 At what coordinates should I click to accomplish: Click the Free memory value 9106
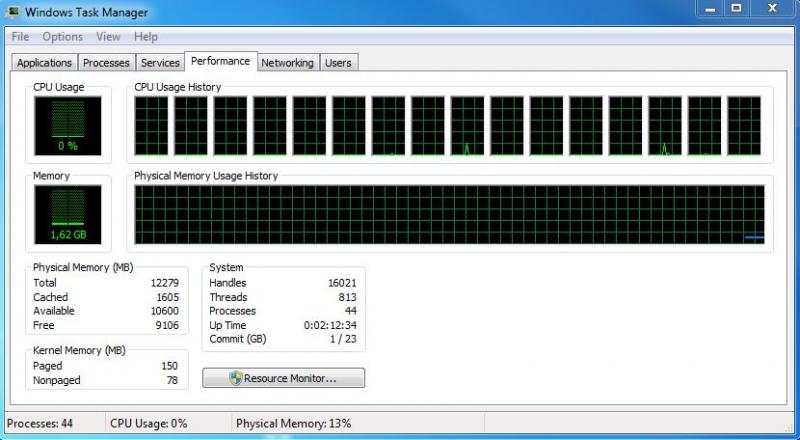(x=167, y=325)
